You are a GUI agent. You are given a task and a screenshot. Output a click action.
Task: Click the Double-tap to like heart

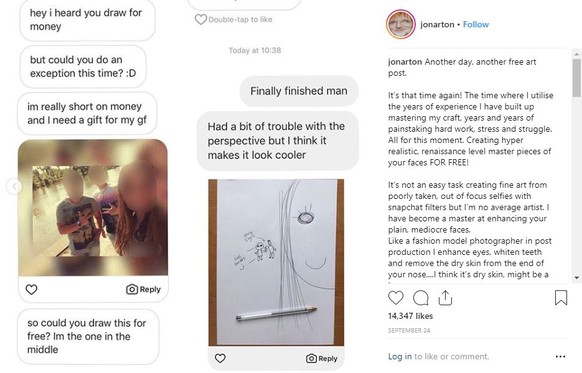click(201, 19)
